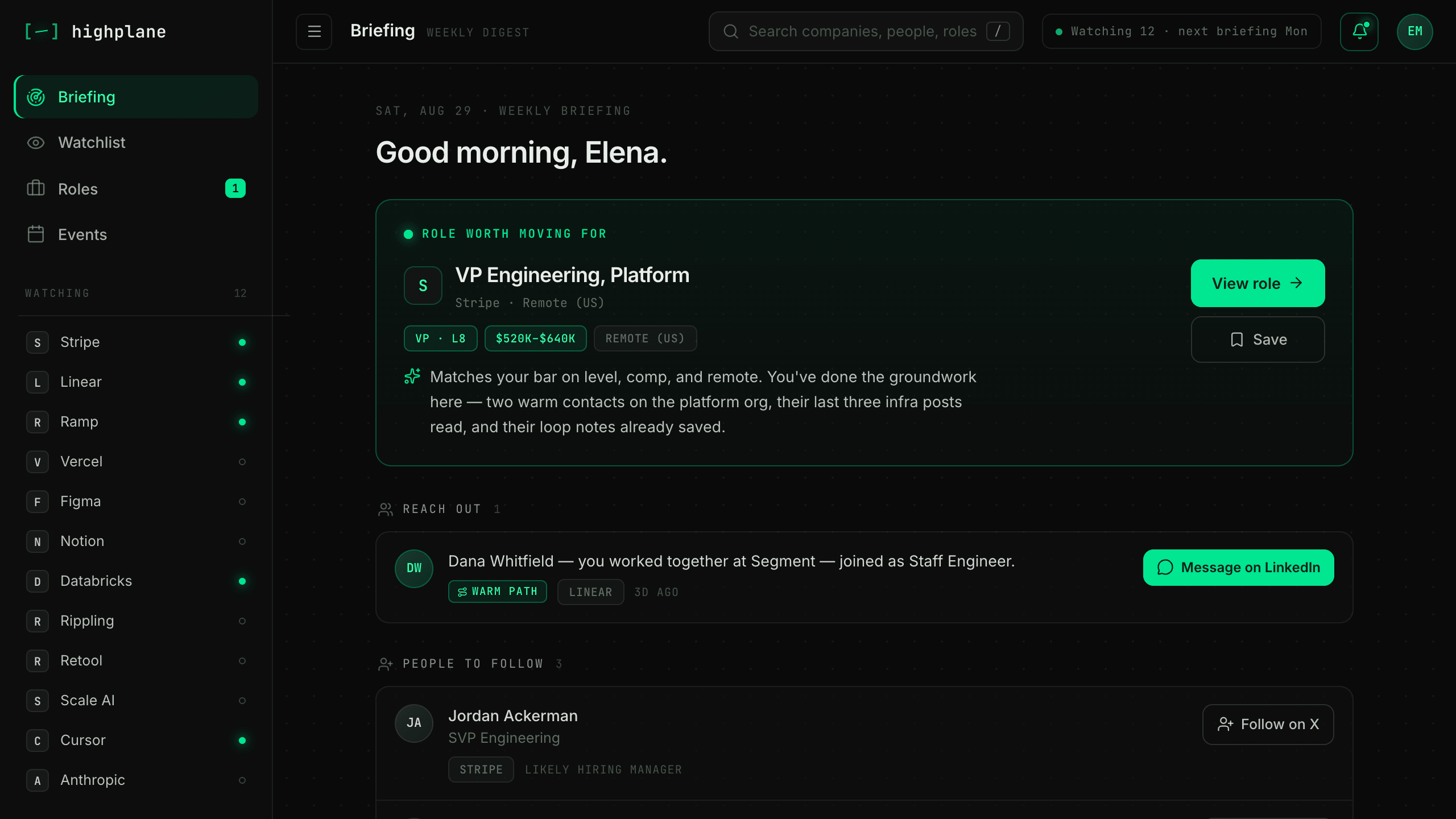1456x819 pixels.
Task: Click the Roles badge showing 1
Action: (235, 188)
